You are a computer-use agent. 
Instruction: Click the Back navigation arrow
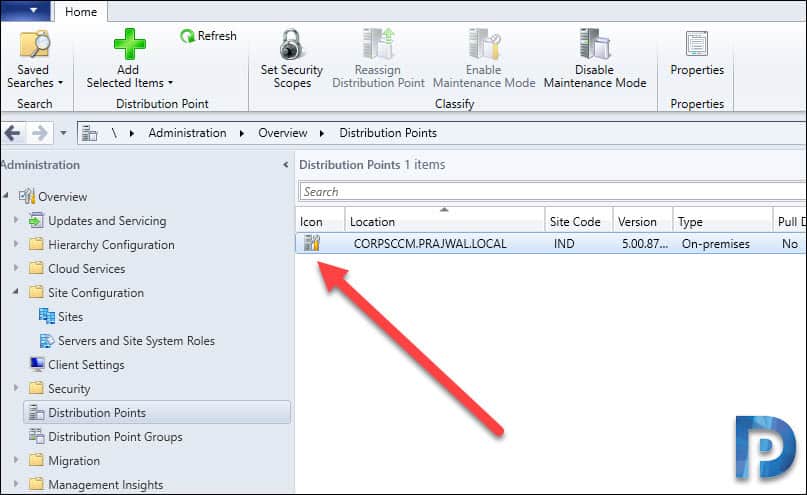point(12,133)
